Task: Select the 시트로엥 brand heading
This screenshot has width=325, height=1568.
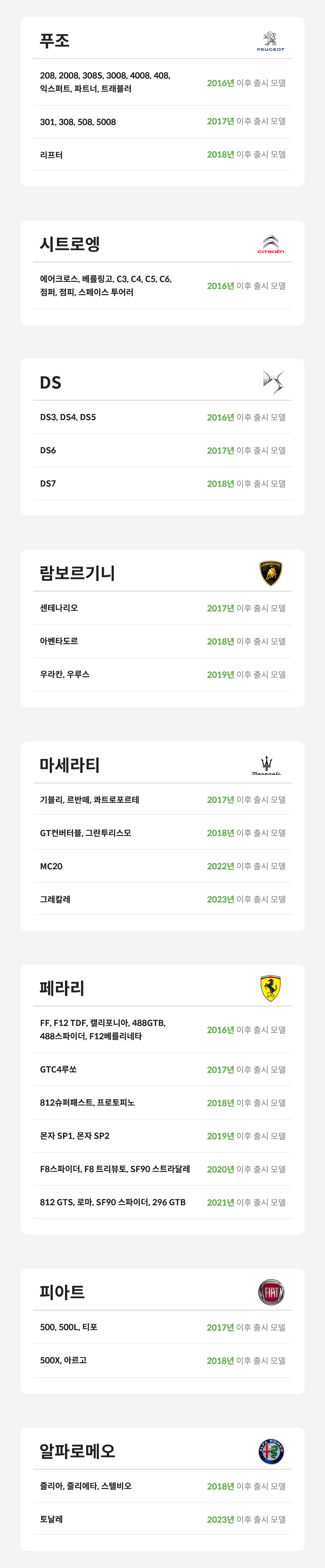Action: pos(70,244)
